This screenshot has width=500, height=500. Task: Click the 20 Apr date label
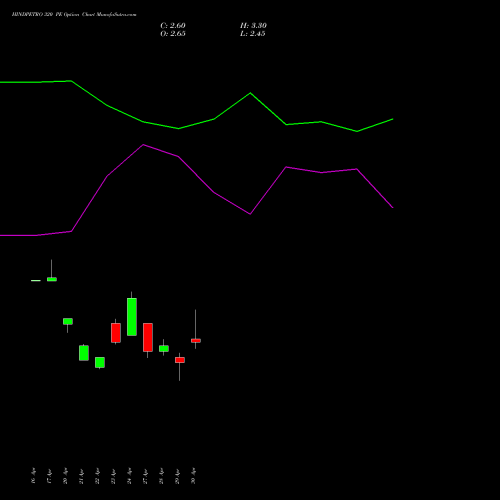click(x=65, y=476)
